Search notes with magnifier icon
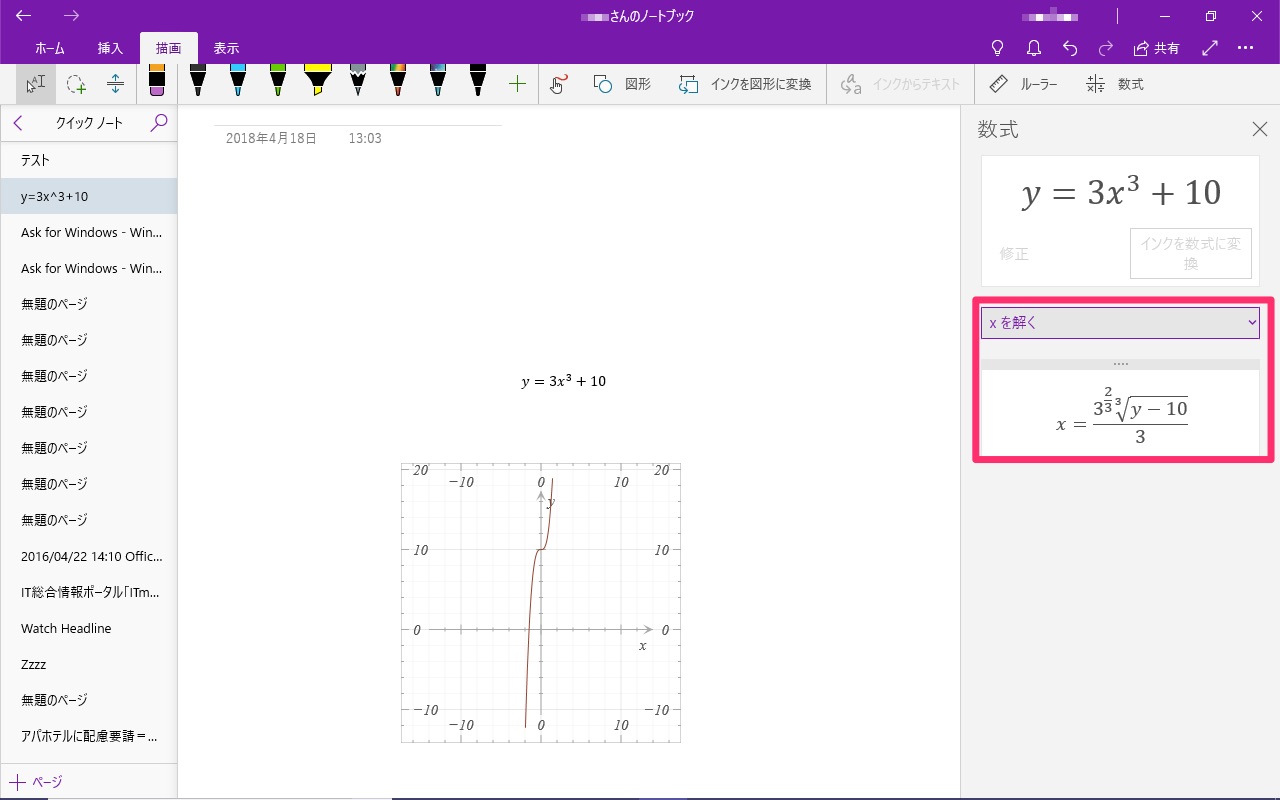This screenshot has height=800, width=1280. click(159, 123)
